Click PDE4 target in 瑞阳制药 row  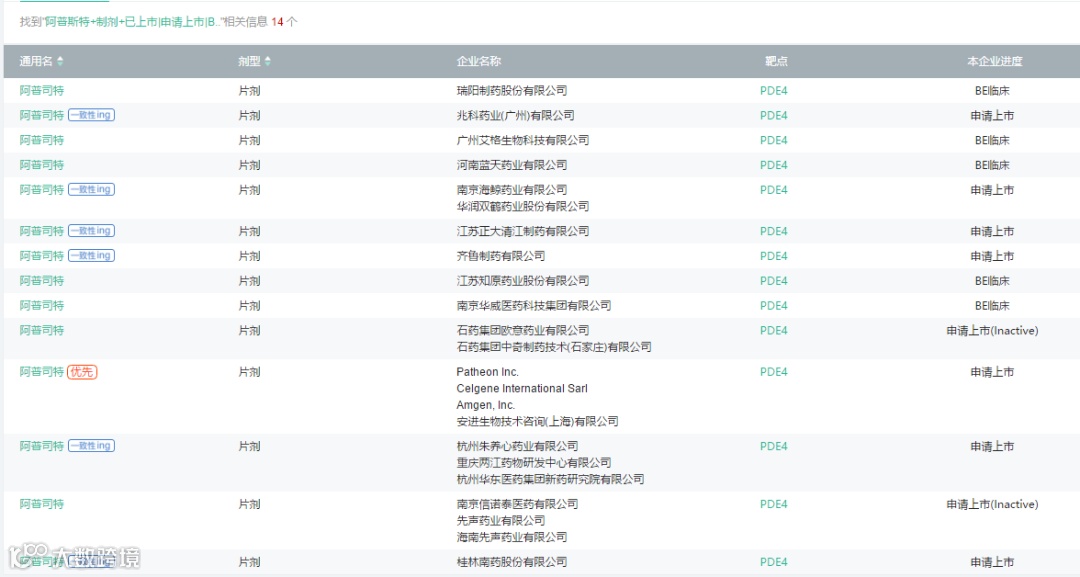tap(773, 90)
